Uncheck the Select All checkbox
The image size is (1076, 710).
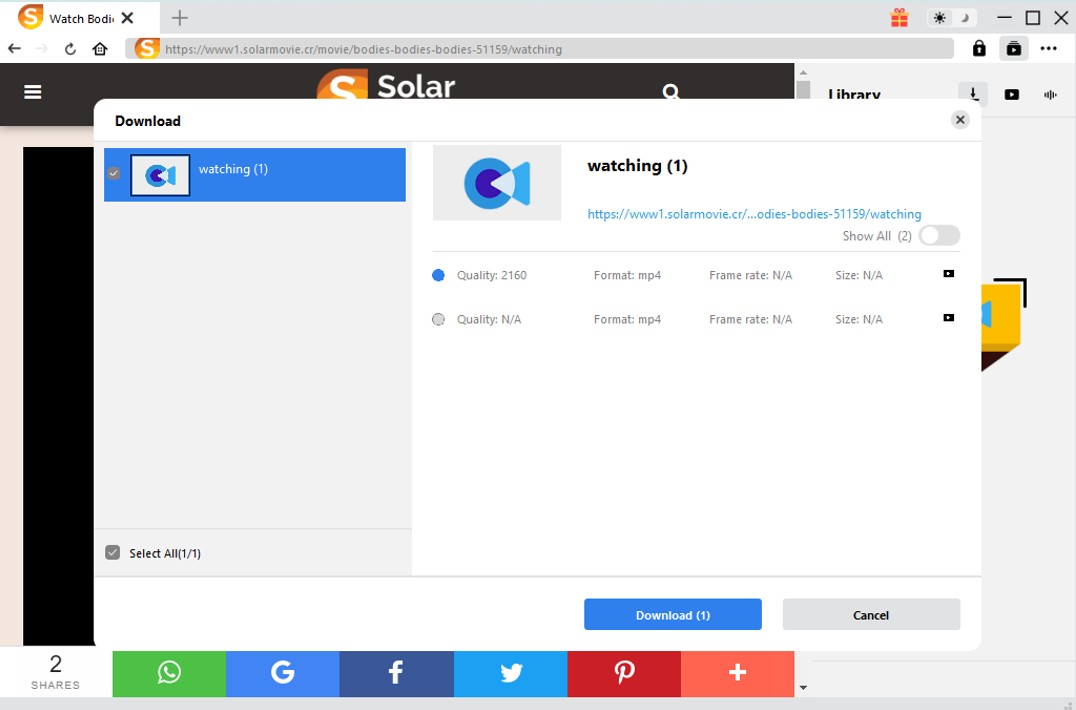tap(113, 553)
